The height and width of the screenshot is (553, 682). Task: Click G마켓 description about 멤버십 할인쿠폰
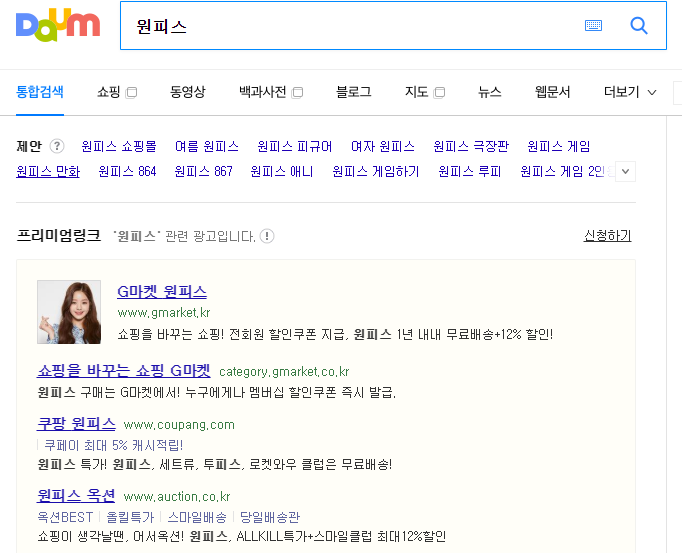[x=217, y=393]
